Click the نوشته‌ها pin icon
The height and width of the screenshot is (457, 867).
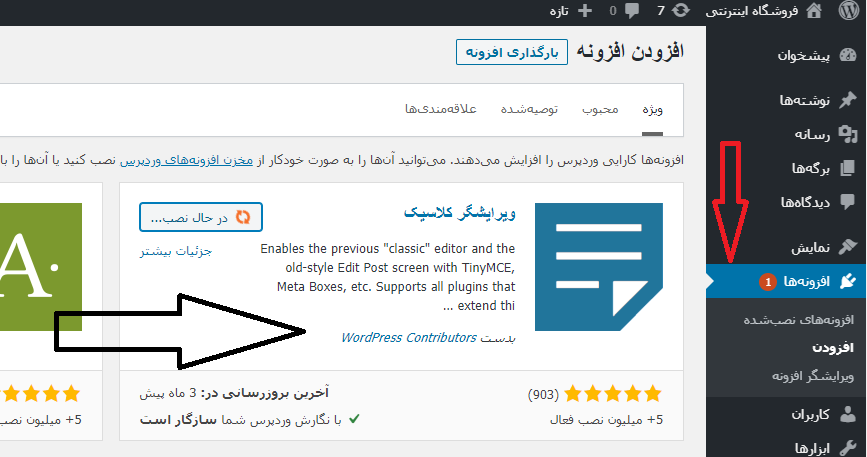tap(848, 99)
